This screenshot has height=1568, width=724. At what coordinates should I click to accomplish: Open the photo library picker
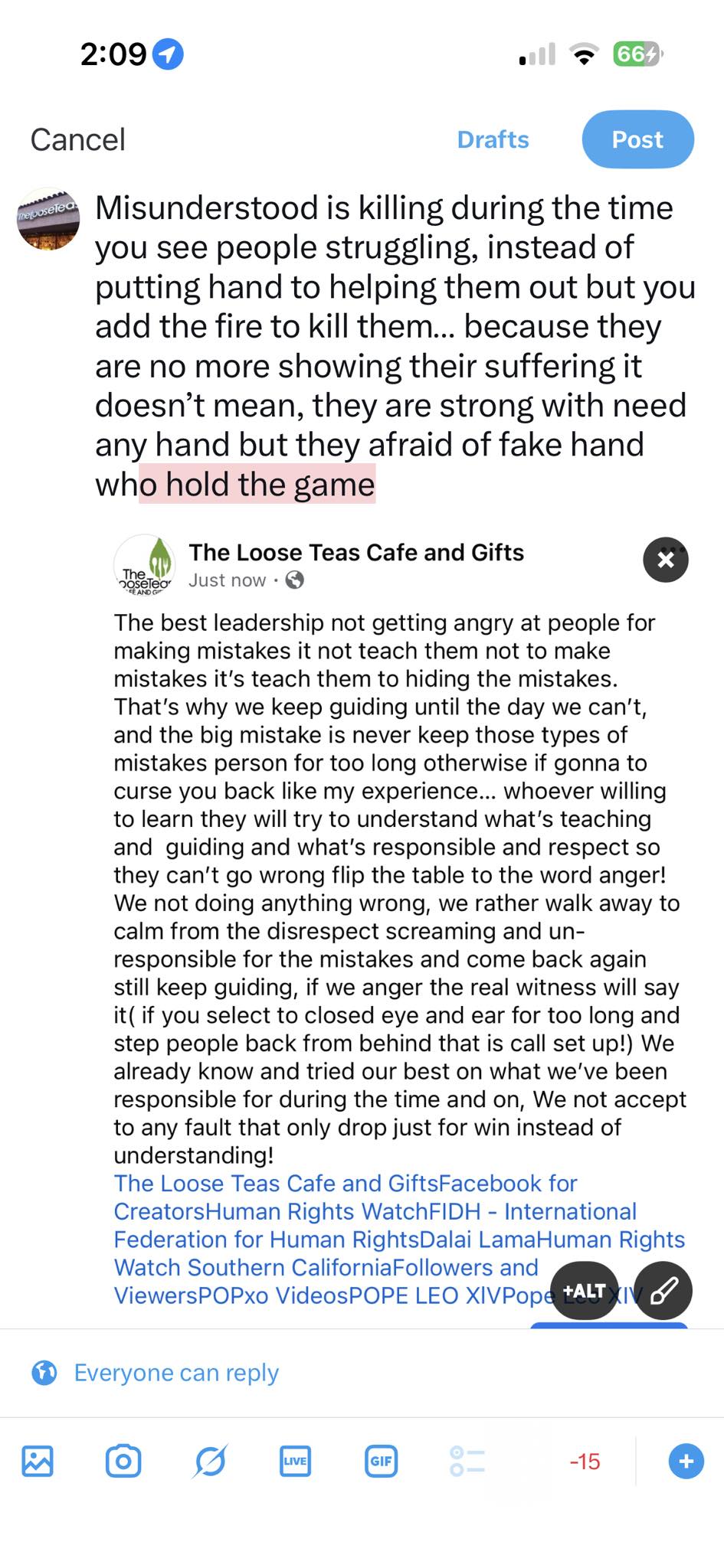37,1461
